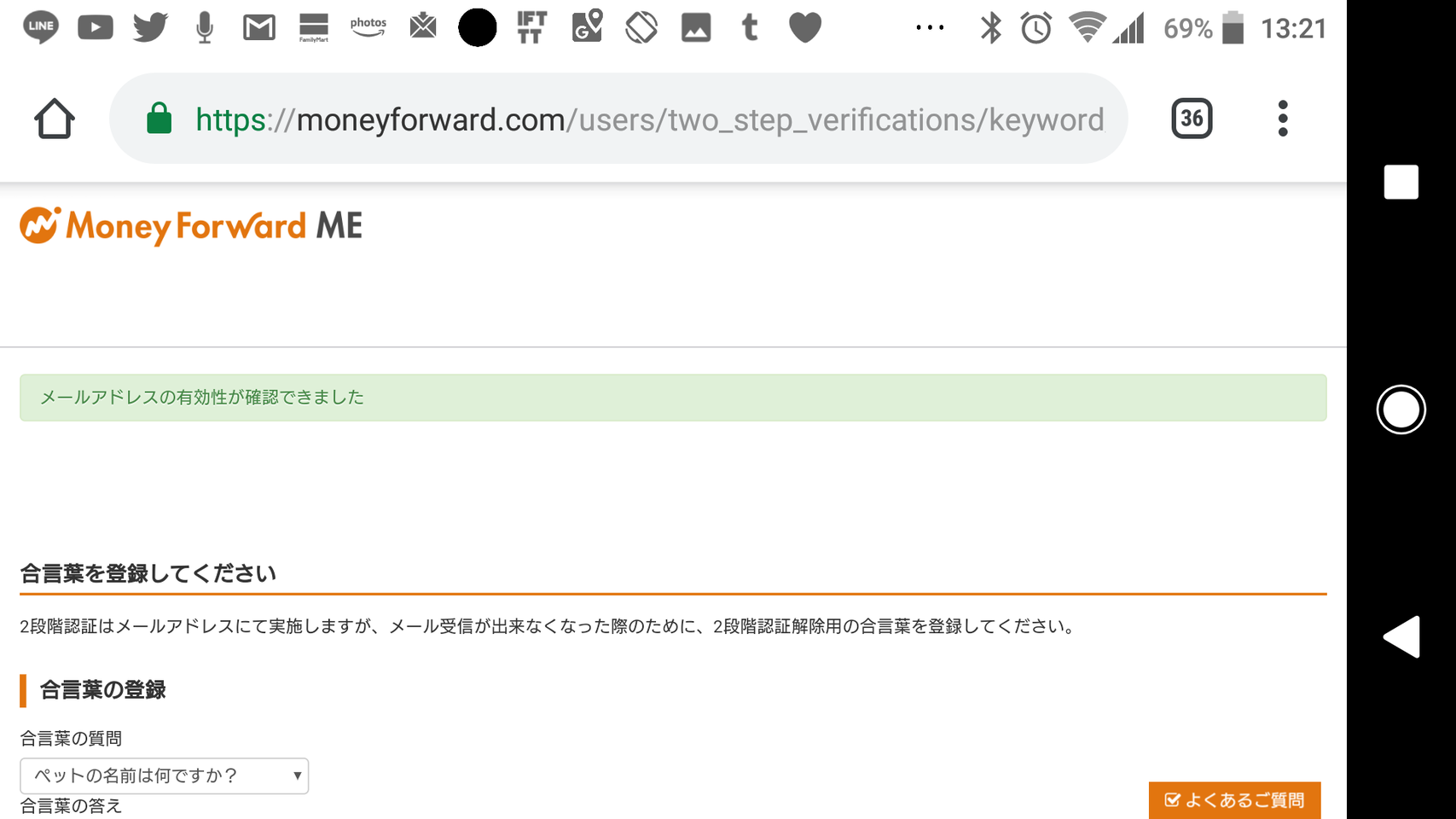Tap the cellular signal strength icon
This screenshot has width=1456, height=819.
[x=1128, y=28]
